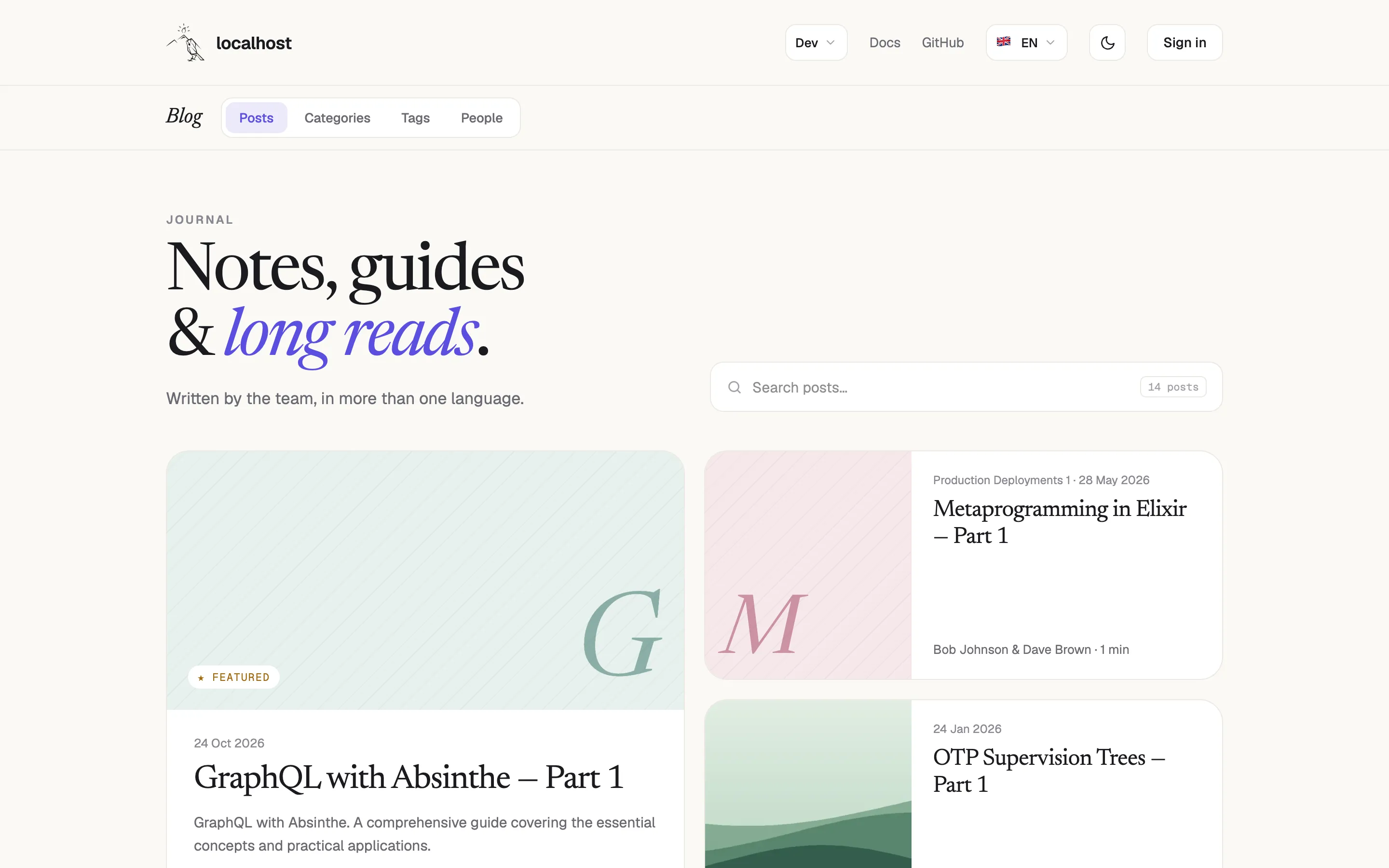Click the 24 Jan 2026 date
Viewport: 1389px width, 868px height.
pos(967,729)
